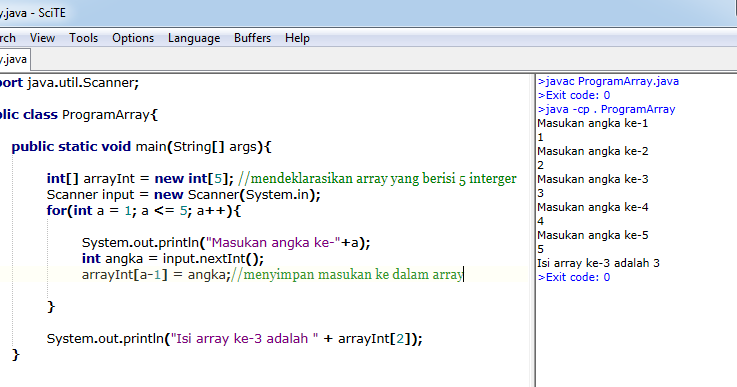The width and height of the screenshot is (737, 387).
Task: Click the closing brace of the for loop
Action: (x=51, y=307)
